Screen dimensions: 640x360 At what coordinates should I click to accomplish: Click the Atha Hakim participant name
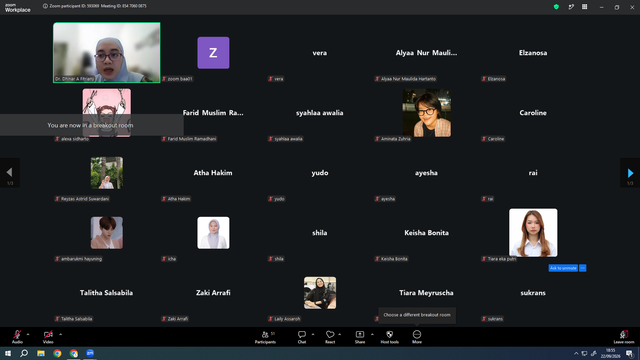point(213,173)
